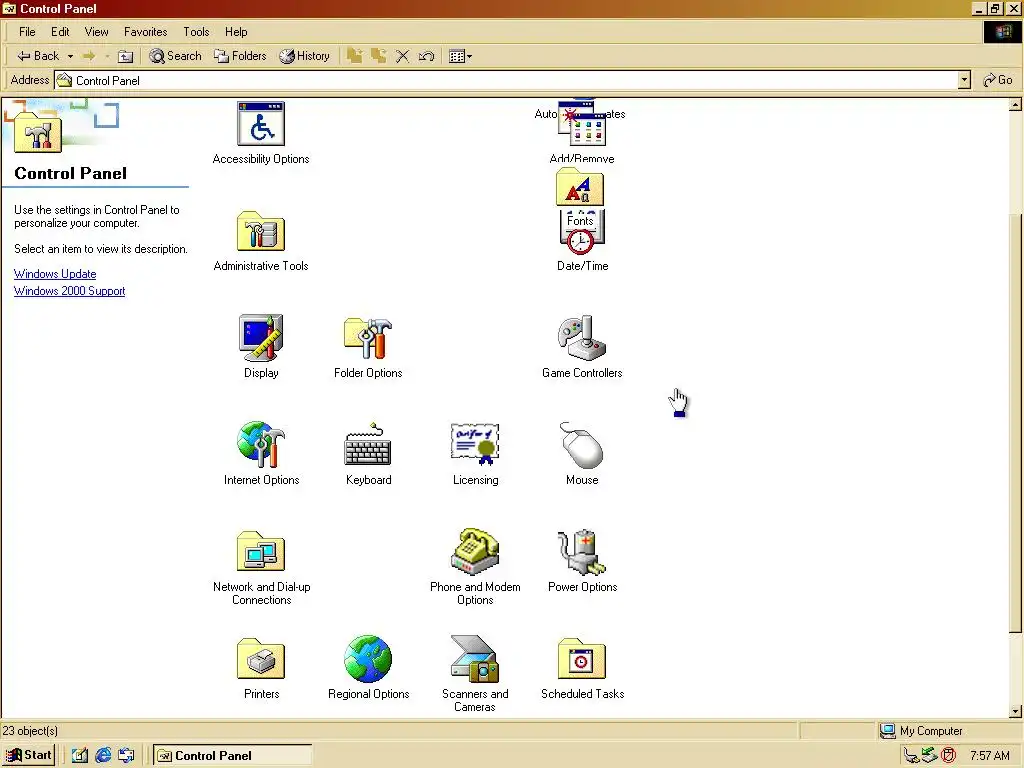This screenshot has height=768, width=1024.
Task: Click the 7:57 AM clock
Action: click(989, 756)
